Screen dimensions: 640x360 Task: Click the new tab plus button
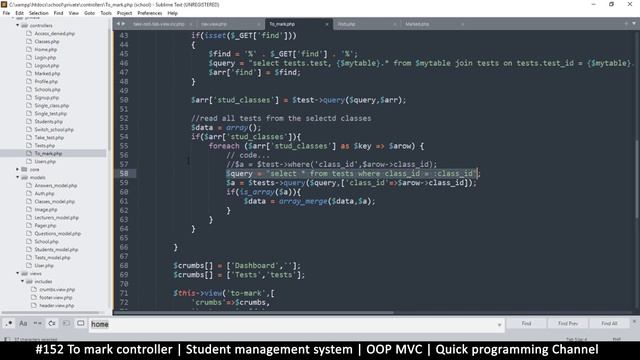click(x=626, y=24)
